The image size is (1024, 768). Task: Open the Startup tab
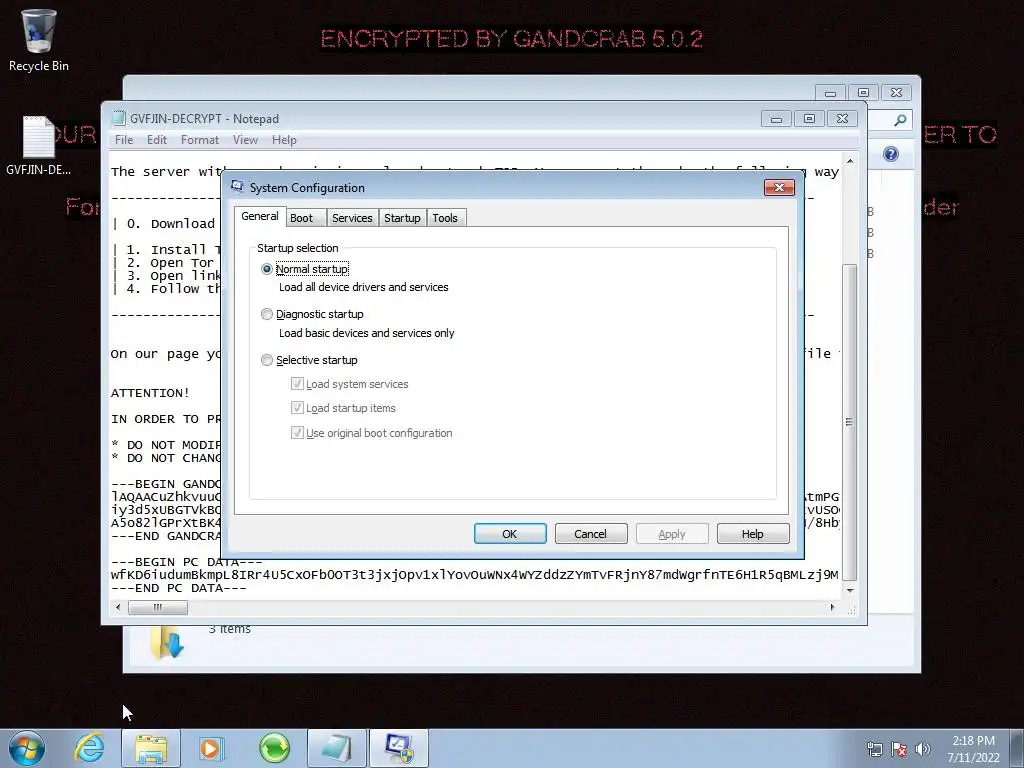402,218
